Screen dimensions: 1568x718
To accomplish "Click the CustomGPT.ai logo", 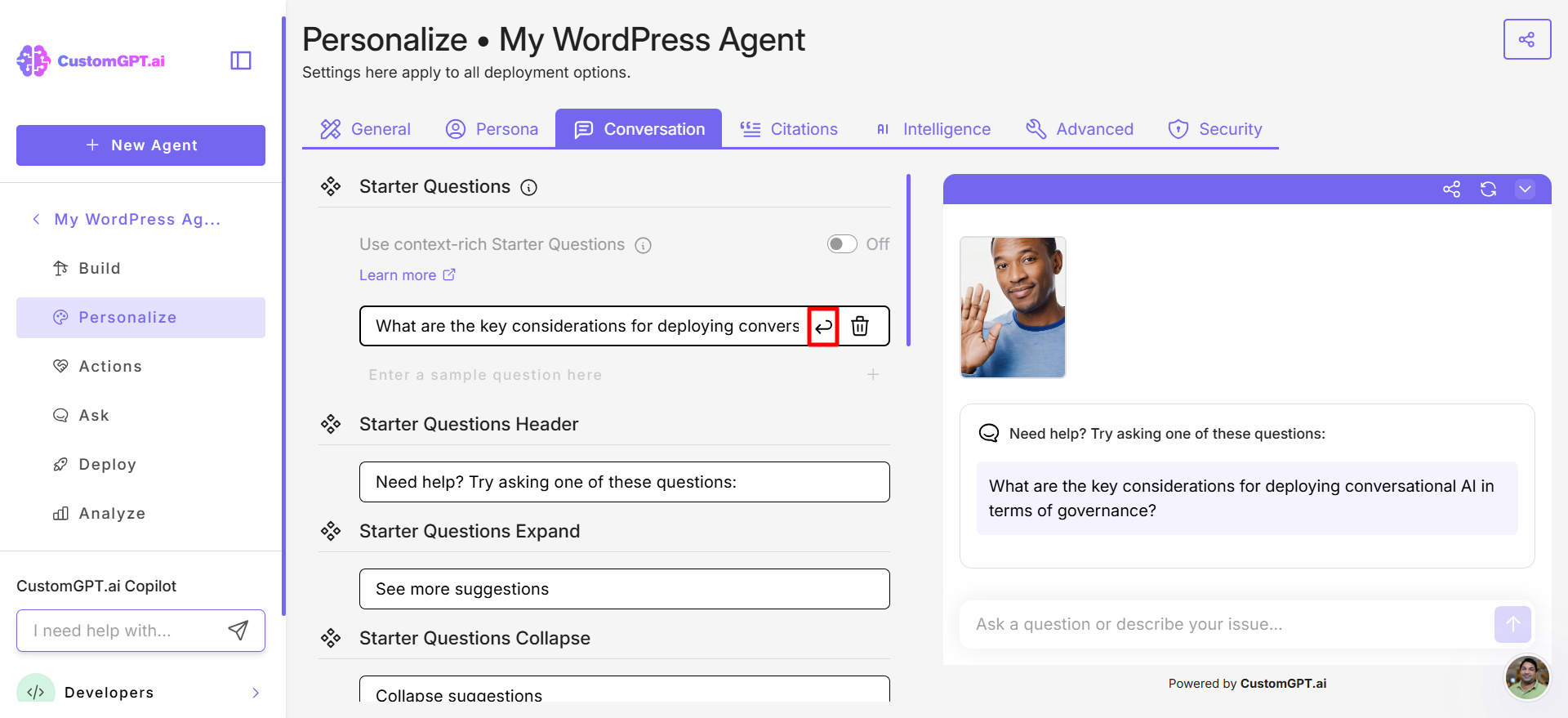I will 91,61.
